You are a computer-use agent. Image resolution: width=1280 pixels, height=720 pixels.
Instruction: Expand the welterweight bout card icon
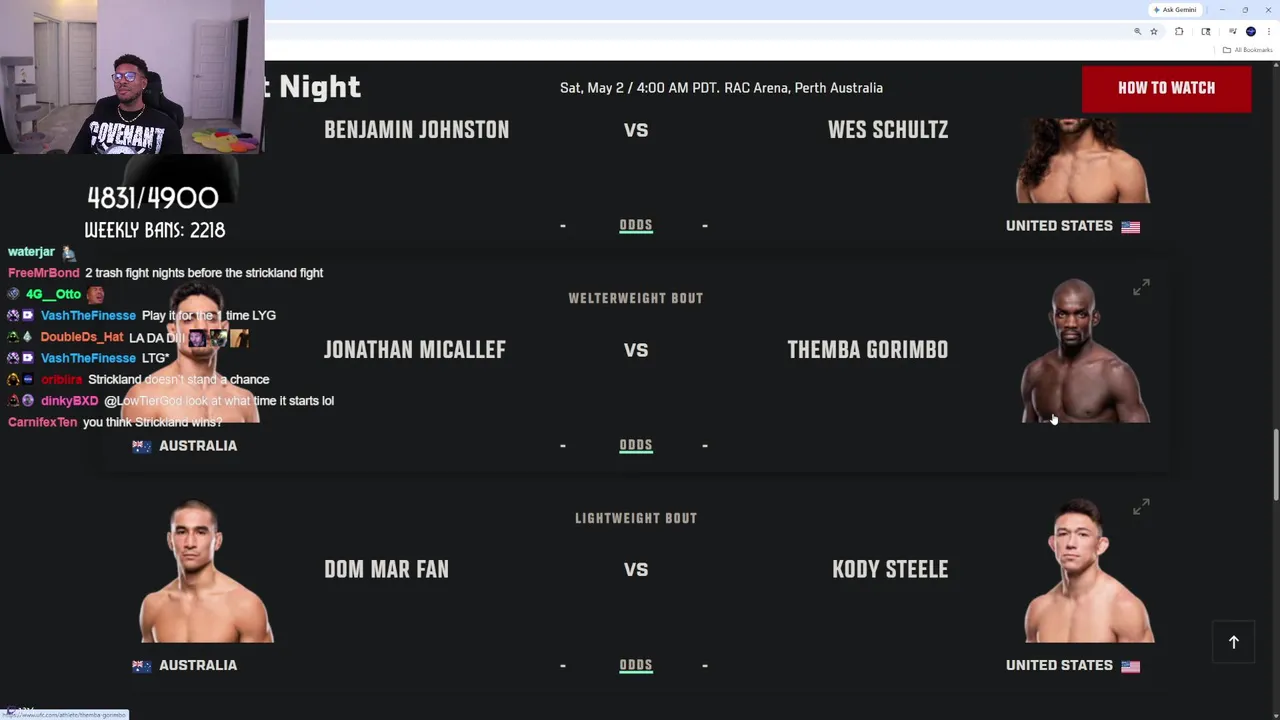[x=1141, y=288]
